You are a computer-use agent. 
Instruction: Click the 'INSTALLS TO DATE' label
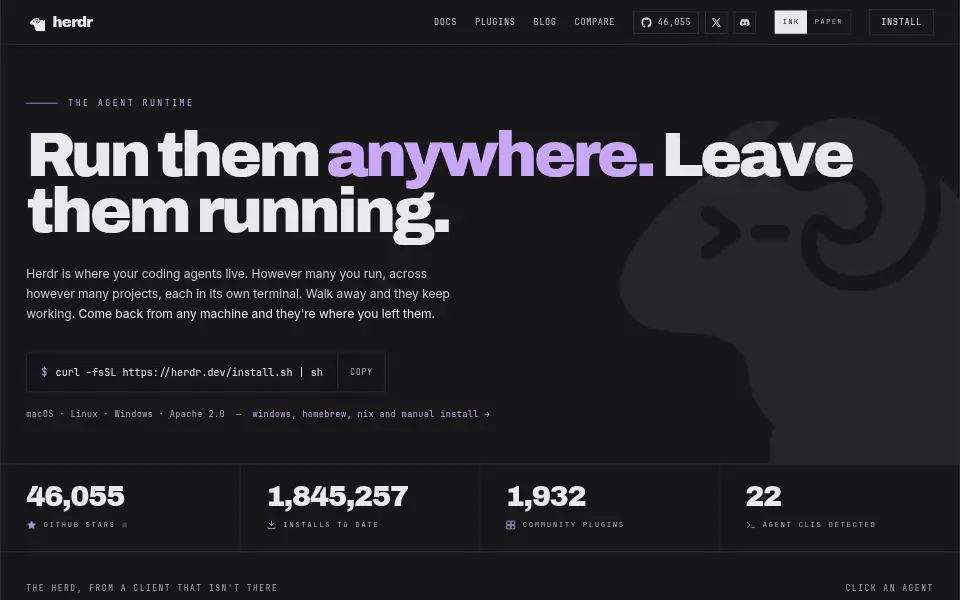pos(331,525)
